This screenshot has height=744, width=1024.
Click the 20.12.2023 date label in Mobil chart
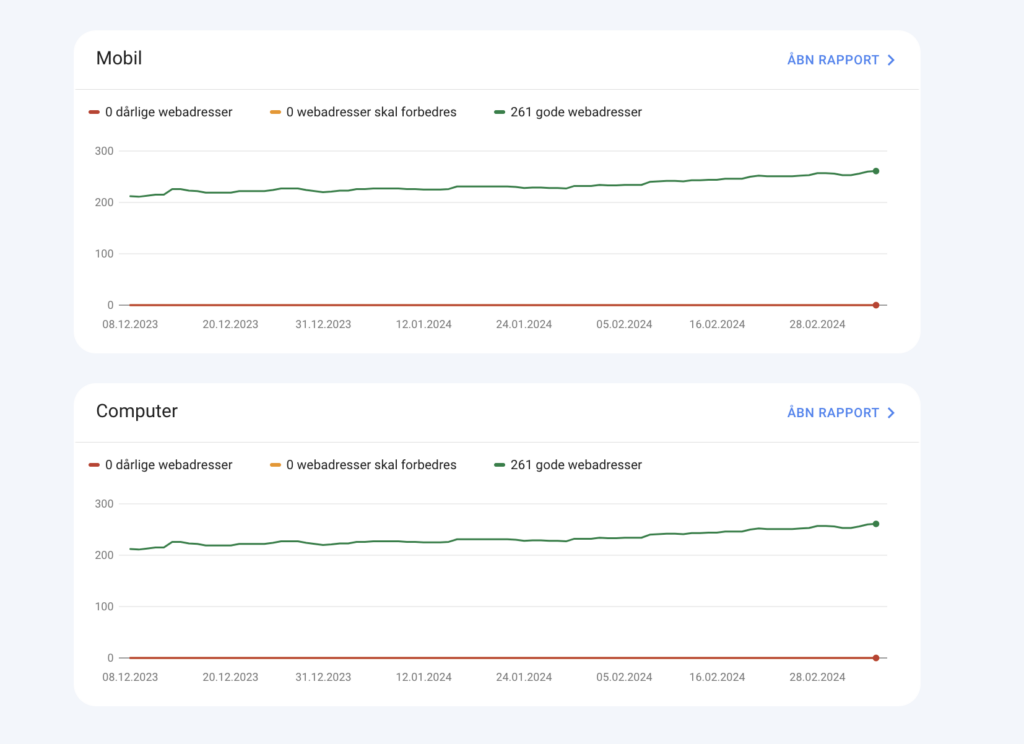pos(231,325)
